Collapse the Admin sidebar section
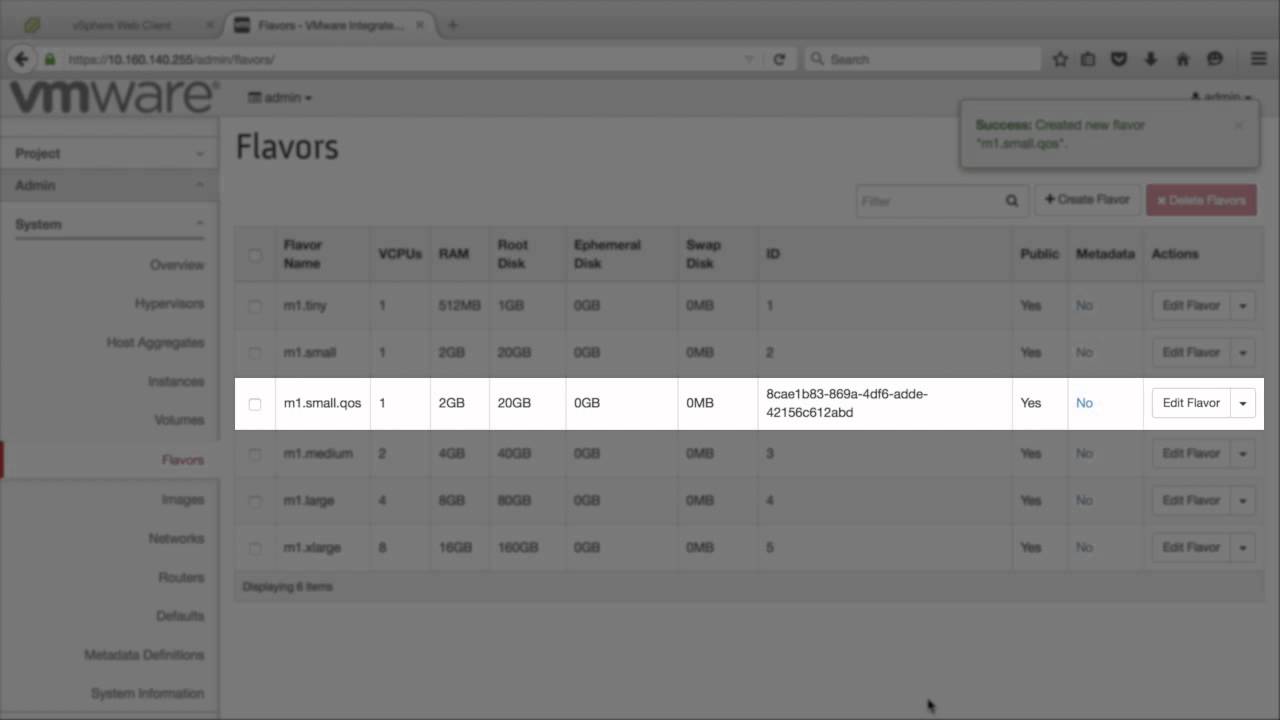 109,185
